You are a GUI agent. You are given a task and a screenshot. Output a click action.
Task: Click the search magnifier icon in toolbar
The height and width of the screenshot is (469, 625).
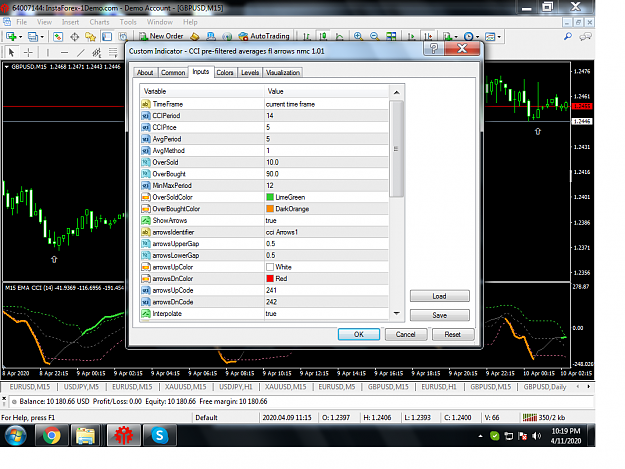[568, 37]
